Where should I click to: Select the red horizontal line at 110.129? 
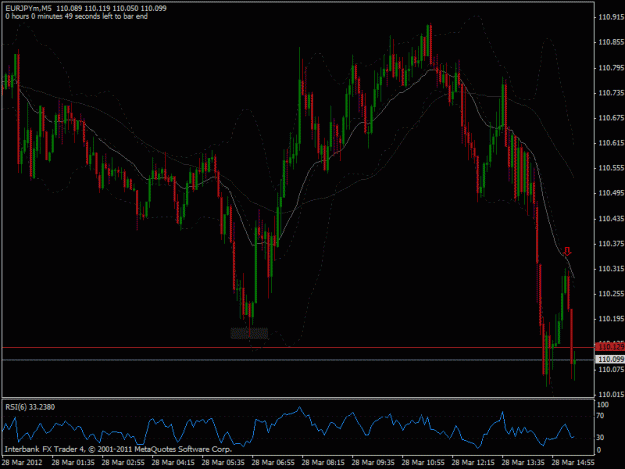click(298, 347)
